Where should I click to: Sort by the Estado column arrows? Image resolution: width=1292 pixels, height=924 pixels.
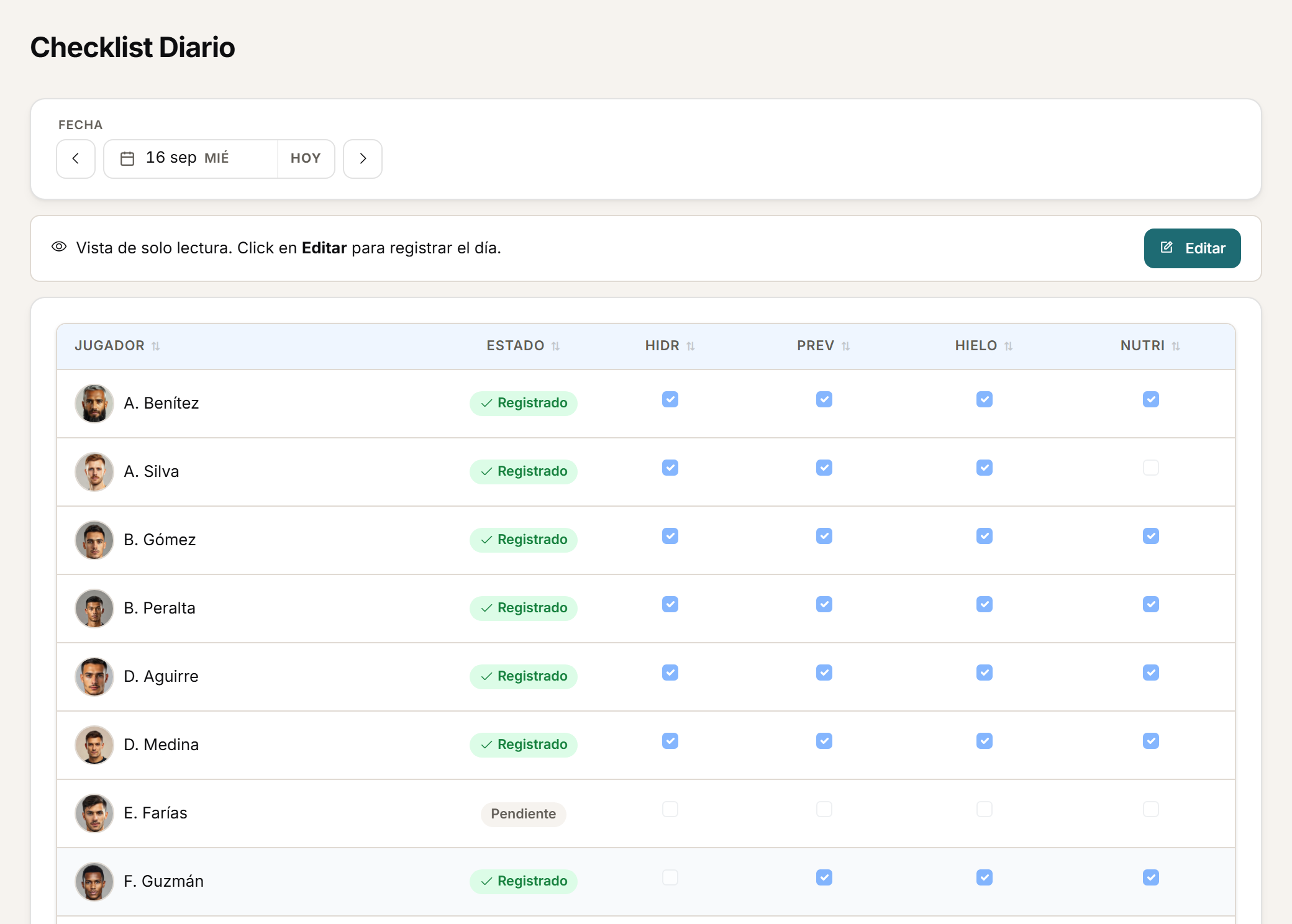pos(556,346)
